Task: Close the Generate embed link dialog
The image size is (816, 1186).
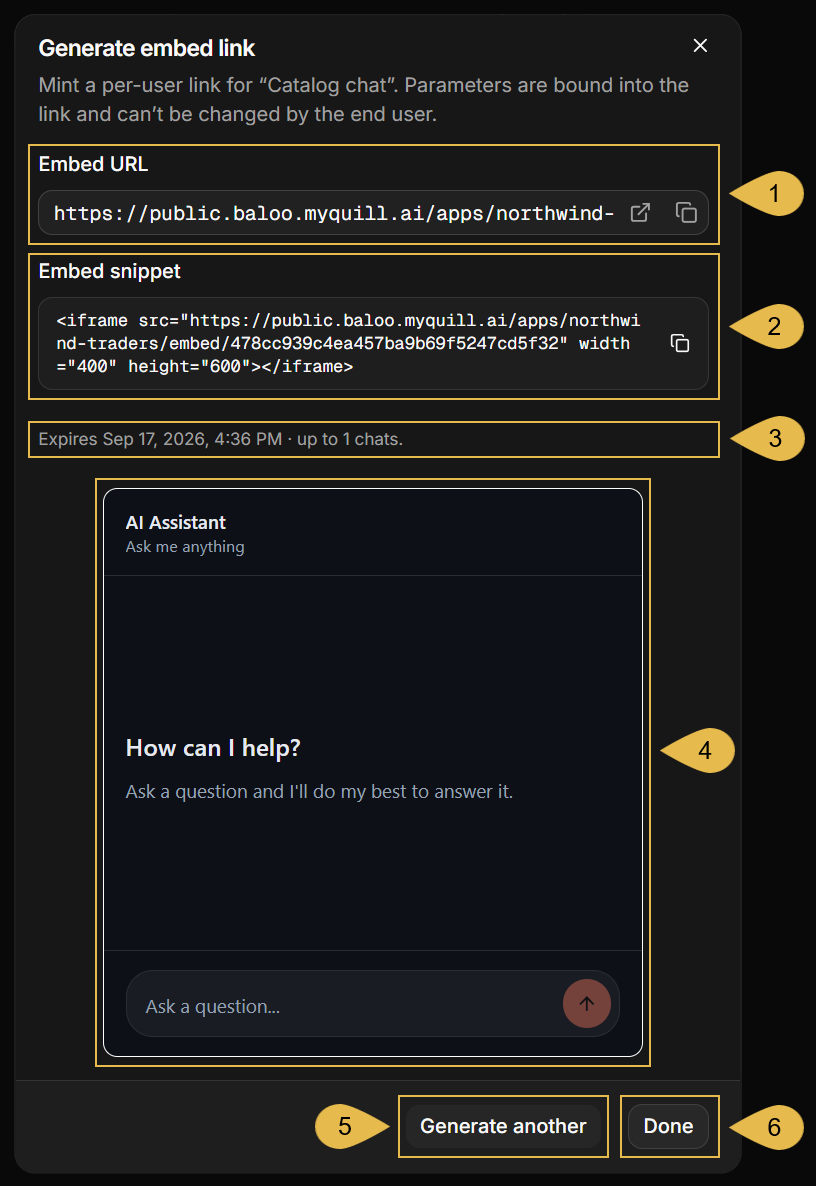Action: [700, 46]
